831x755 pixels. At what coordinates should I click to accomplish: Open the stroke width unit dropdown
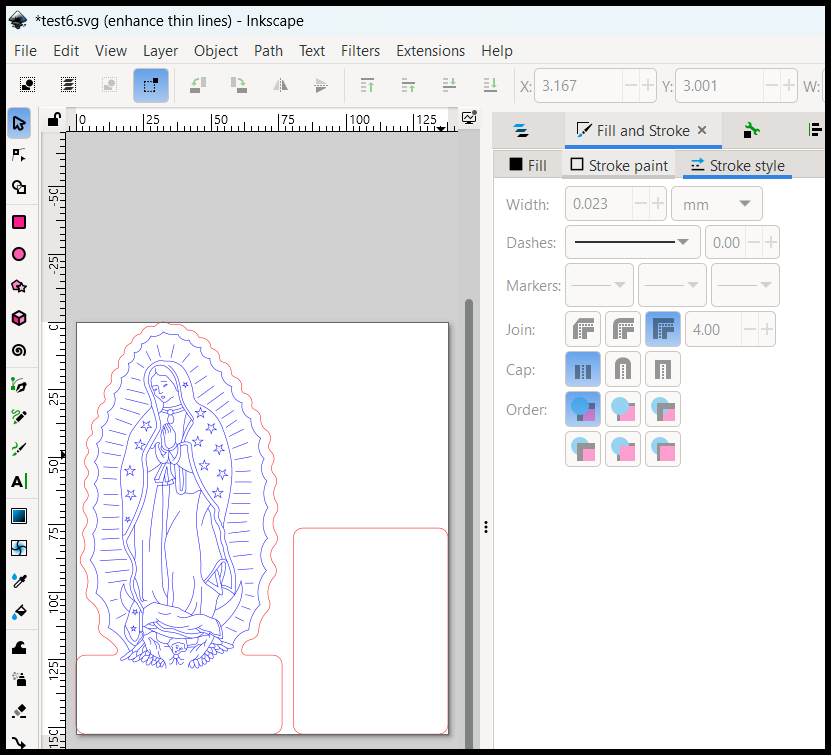(717, 204)
